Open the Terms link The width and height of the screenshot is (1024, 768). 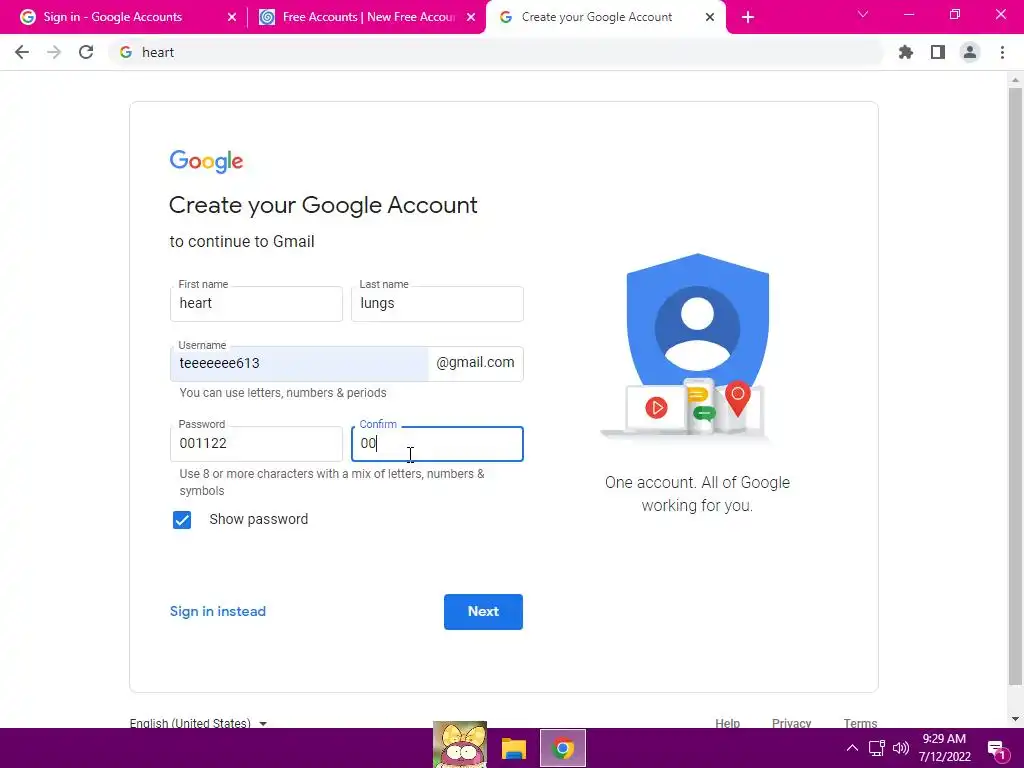(x=860, y=723)
